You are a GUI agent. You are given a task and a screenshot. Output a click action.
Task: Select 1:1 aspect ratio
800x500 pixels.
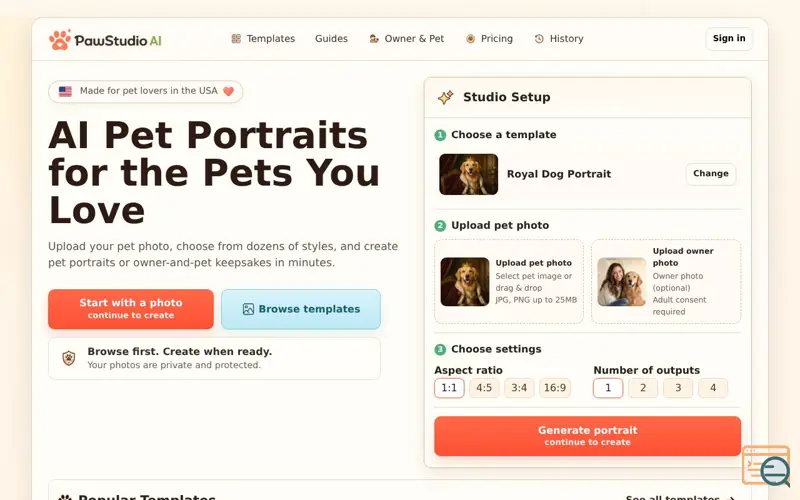[449, 388]
